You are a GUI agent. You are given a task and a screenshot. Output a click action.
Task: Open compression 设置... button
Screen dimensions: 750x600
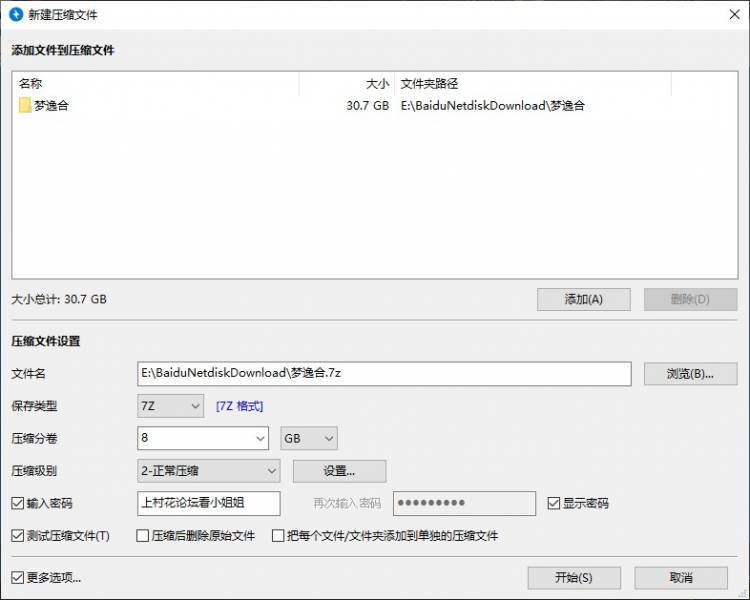(340, 471)
